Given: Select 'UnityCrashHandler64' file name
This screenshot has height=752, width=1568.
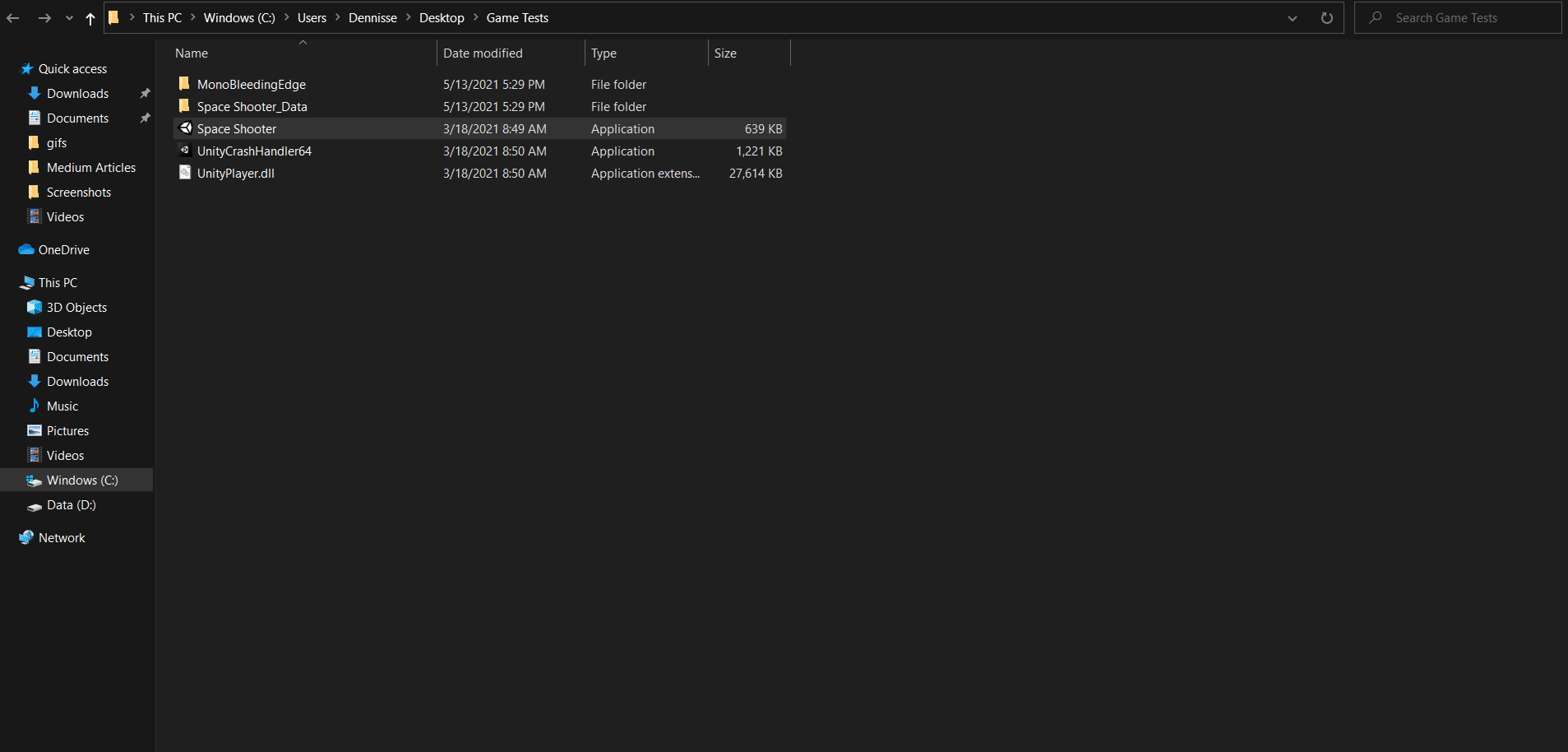Looking at the screenshot, I should (x=254, y=151).
